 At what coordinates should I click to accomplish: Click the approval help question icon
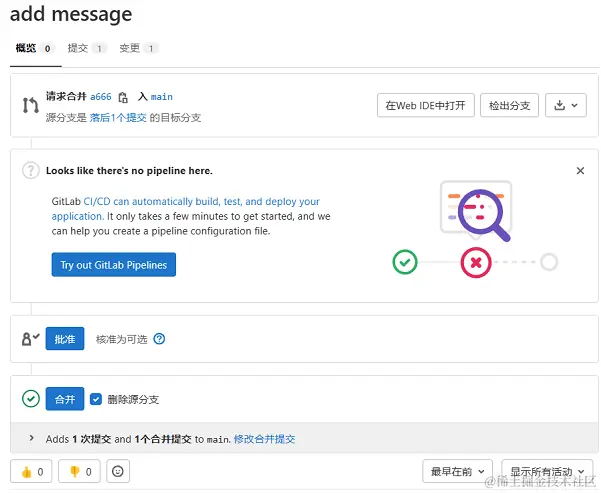(159, 339)
